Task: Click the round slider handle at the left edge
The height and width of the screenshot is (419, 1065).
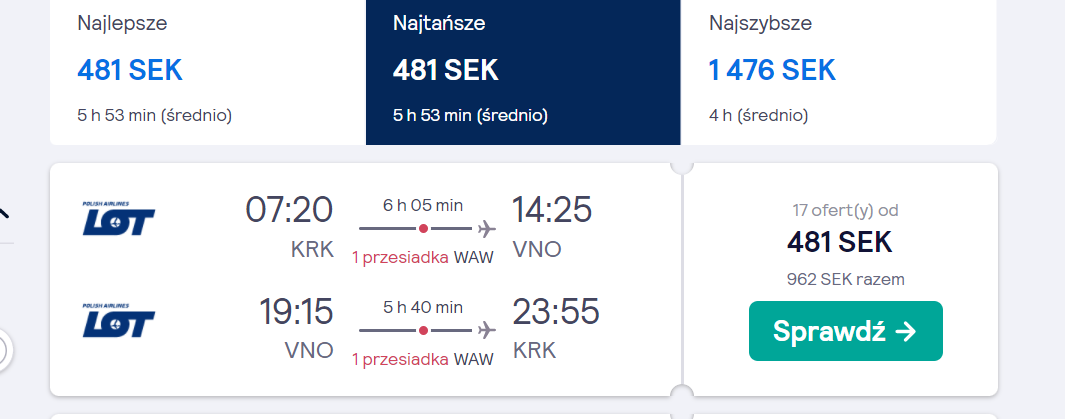Action: tap(3, 350)
